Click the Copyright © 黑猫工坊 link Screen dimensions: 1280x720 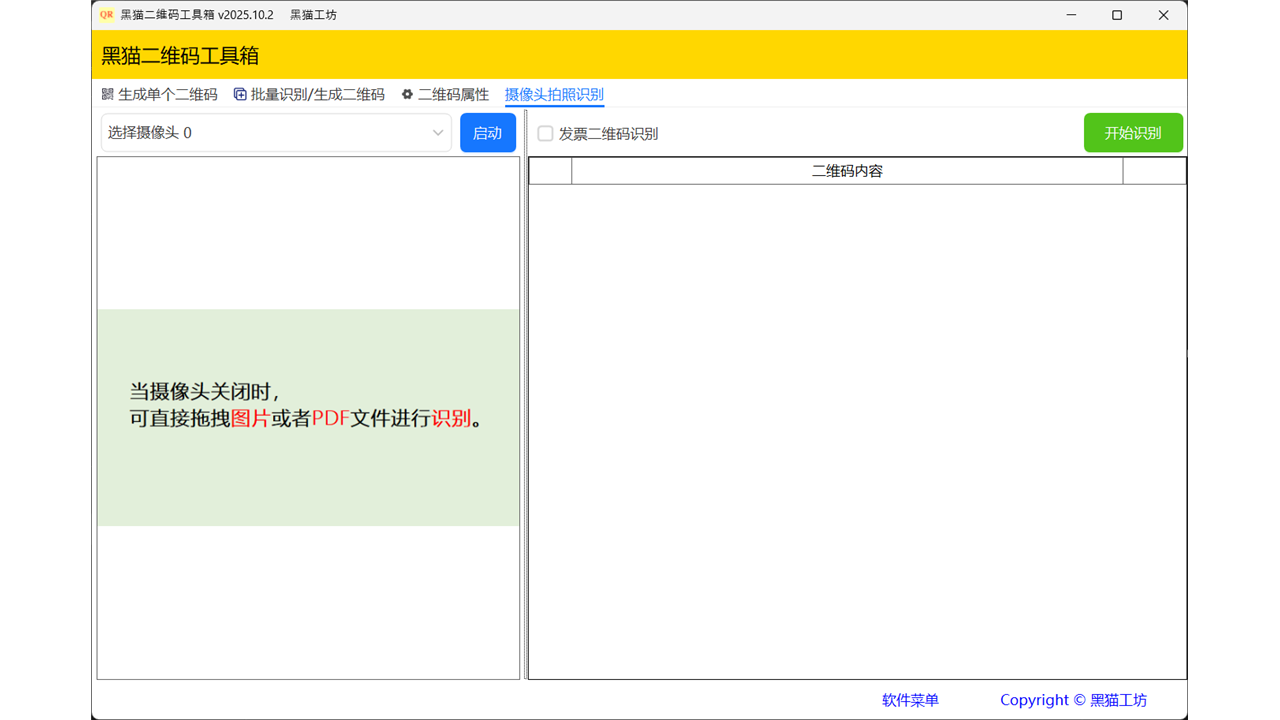(1073, 700)
